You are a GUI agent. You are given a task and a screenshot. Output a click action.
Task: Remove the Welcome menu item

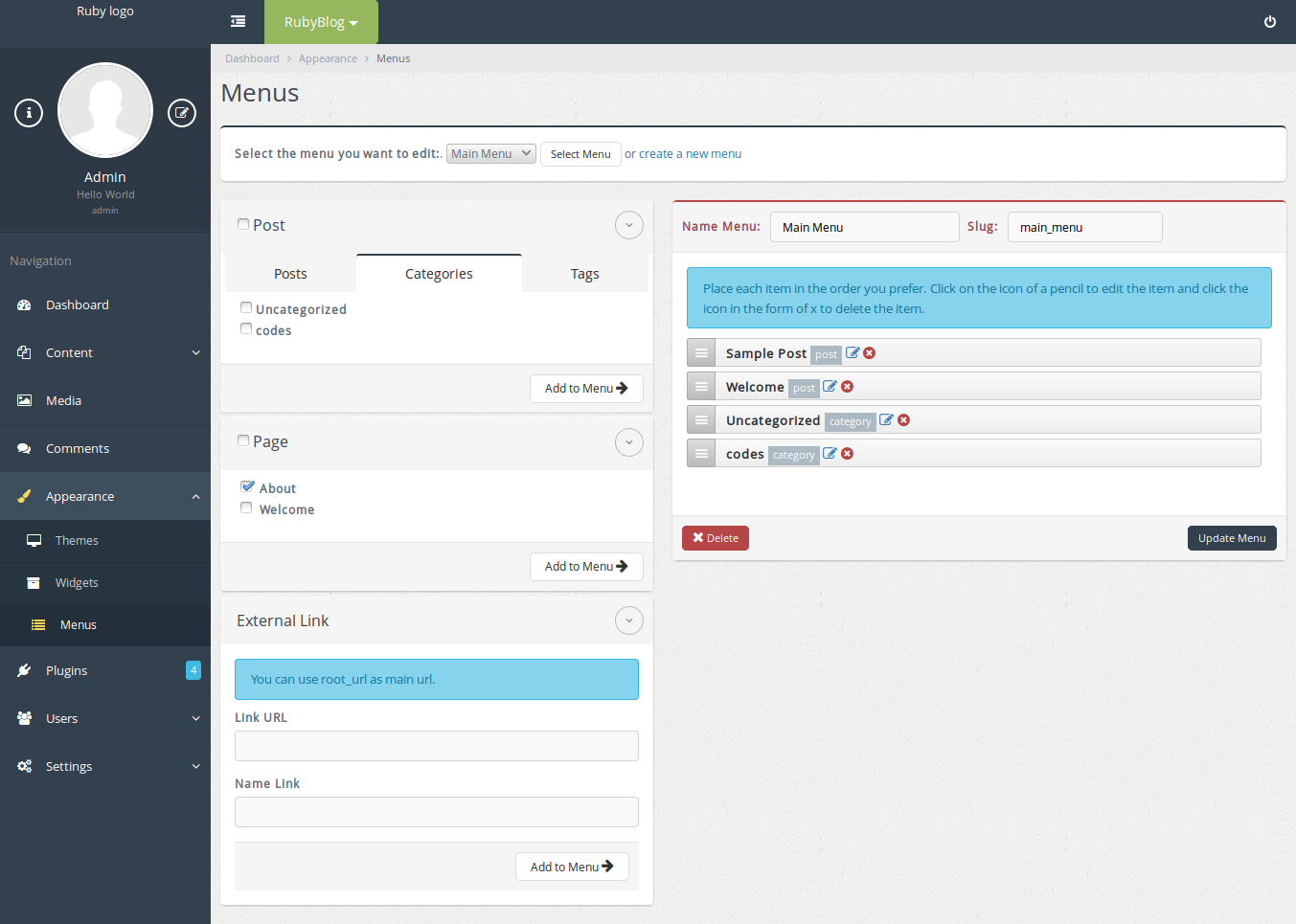847,387
